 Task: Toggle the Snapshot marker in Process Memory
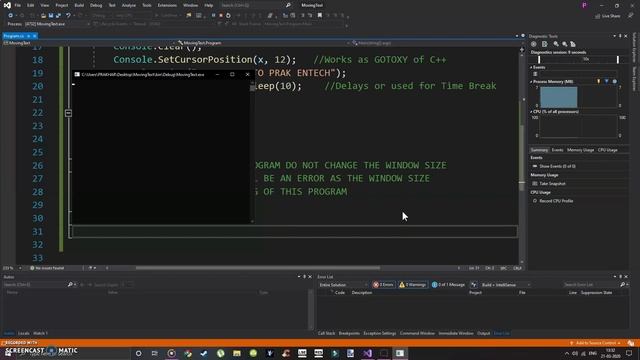tap(607, 82)
